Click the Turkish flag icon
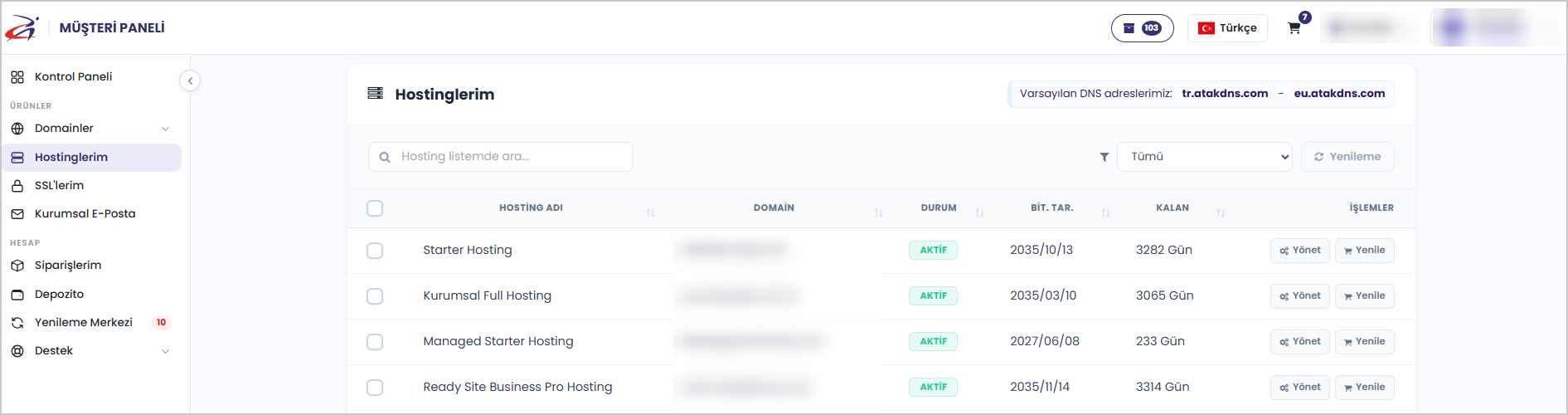The image size is (1568, 415). 1206,28
